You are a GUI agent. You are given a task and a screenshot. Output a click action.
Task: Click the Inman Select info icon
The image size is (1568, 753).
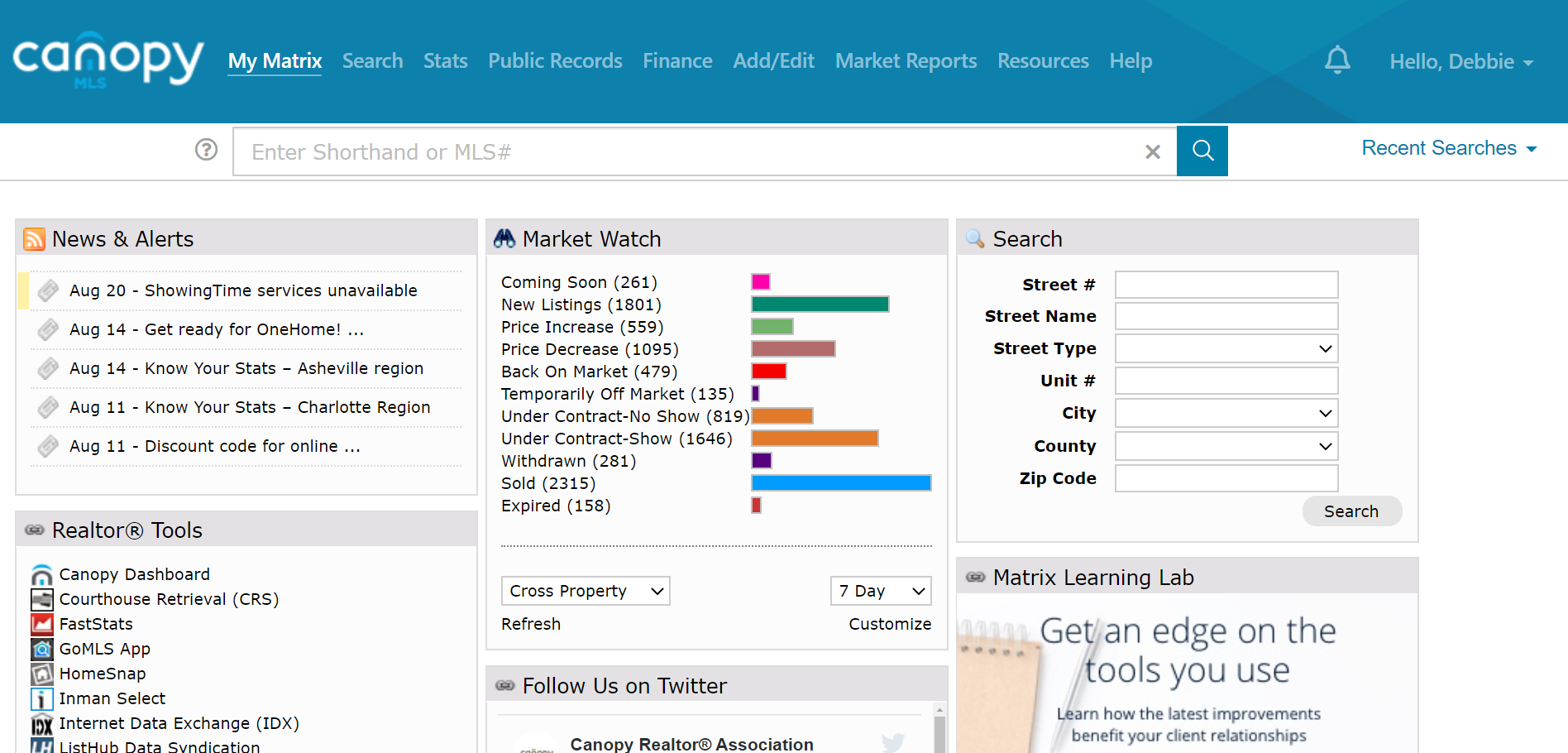tap(41, 698)
